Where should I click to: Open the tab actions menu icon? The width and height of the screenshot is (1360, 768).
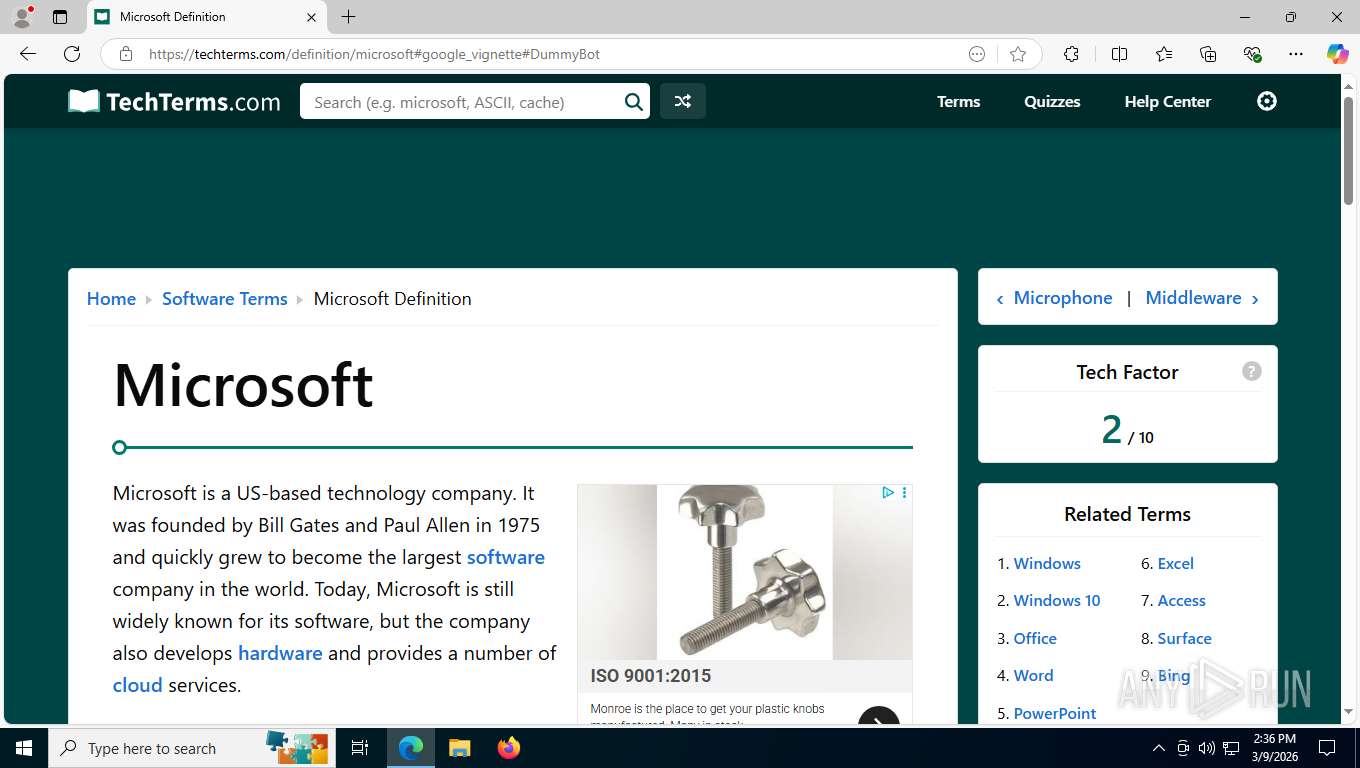click(60, 17)
